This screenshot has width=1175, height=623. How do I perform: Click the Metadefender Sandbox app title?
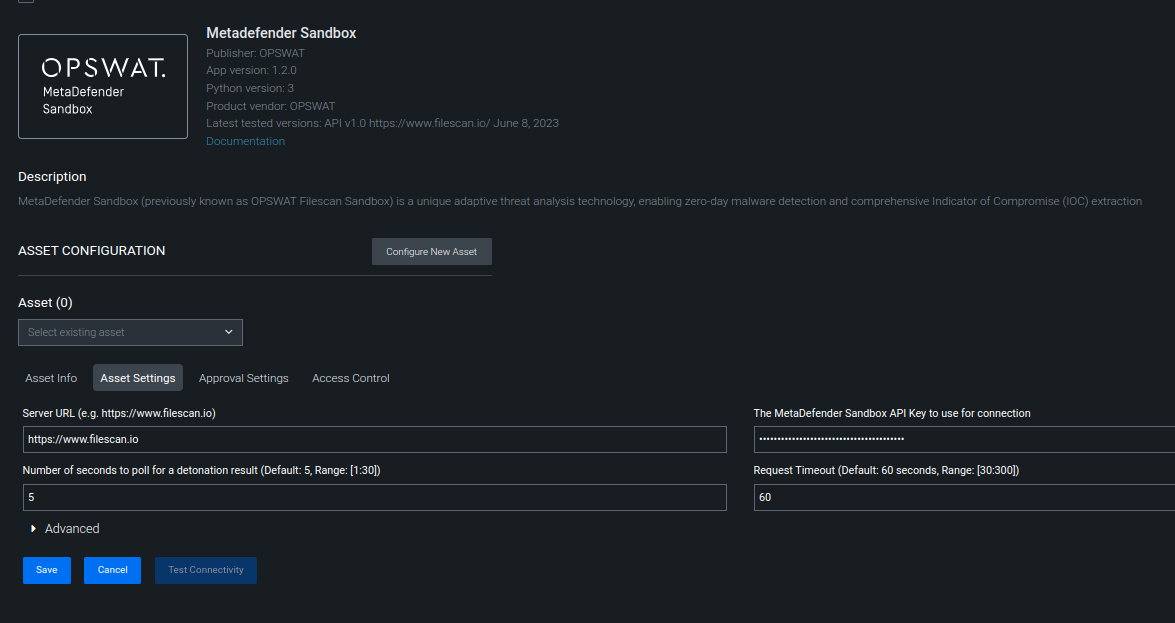point(281,33)
